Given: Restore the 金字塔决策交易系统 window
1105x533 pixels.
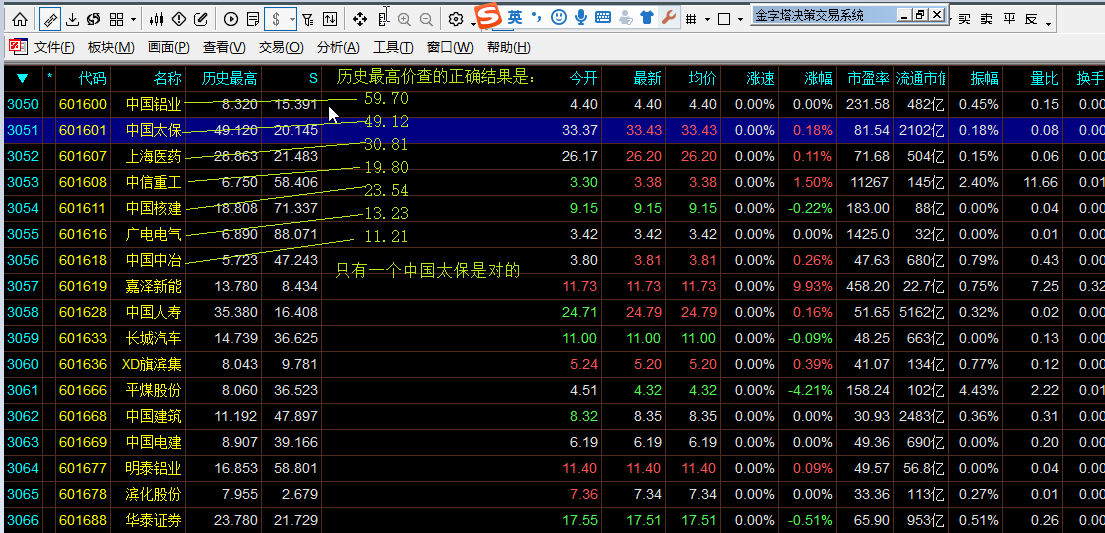Looking at the screenshot, I should coord(921,15).
